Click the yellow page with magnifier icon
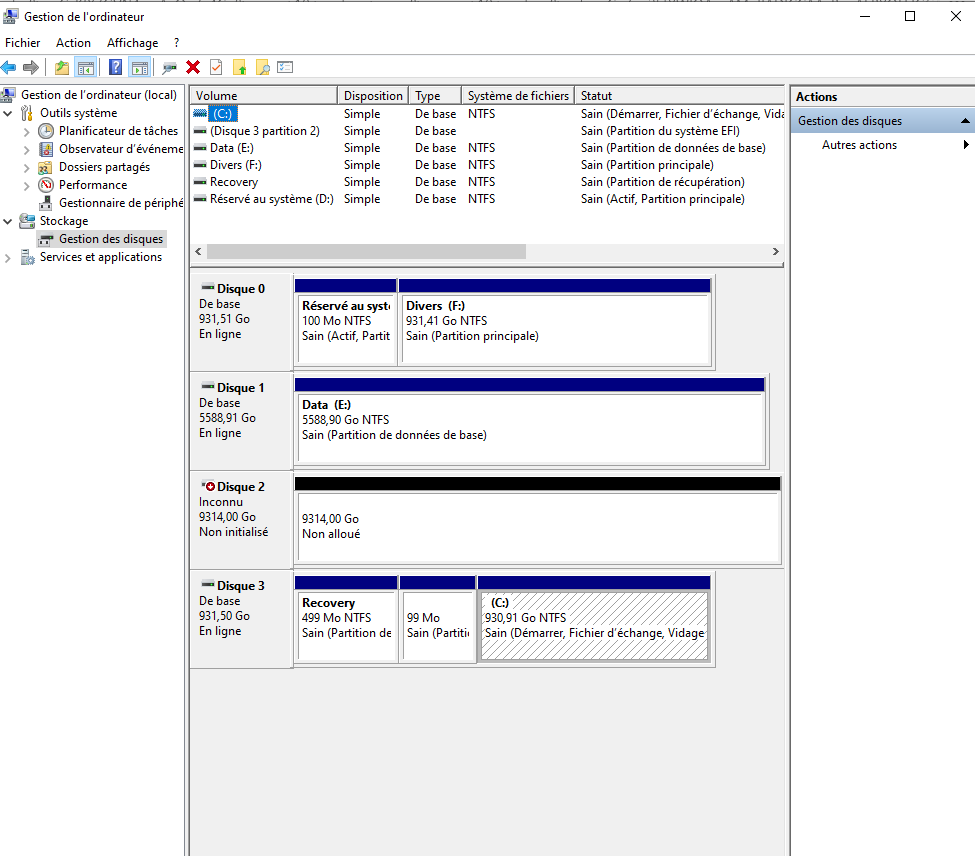This screenshot has width=975, height=856. pos(263,67)
